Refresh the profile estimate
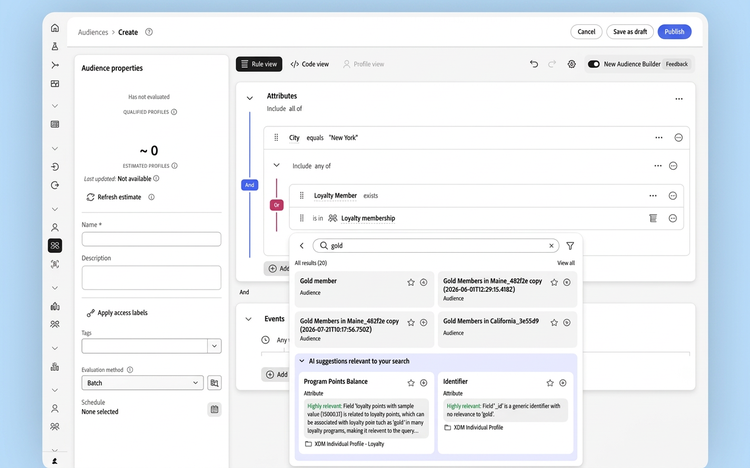The height and width of the screenshot is (468, 750). (x=114, y=197)
